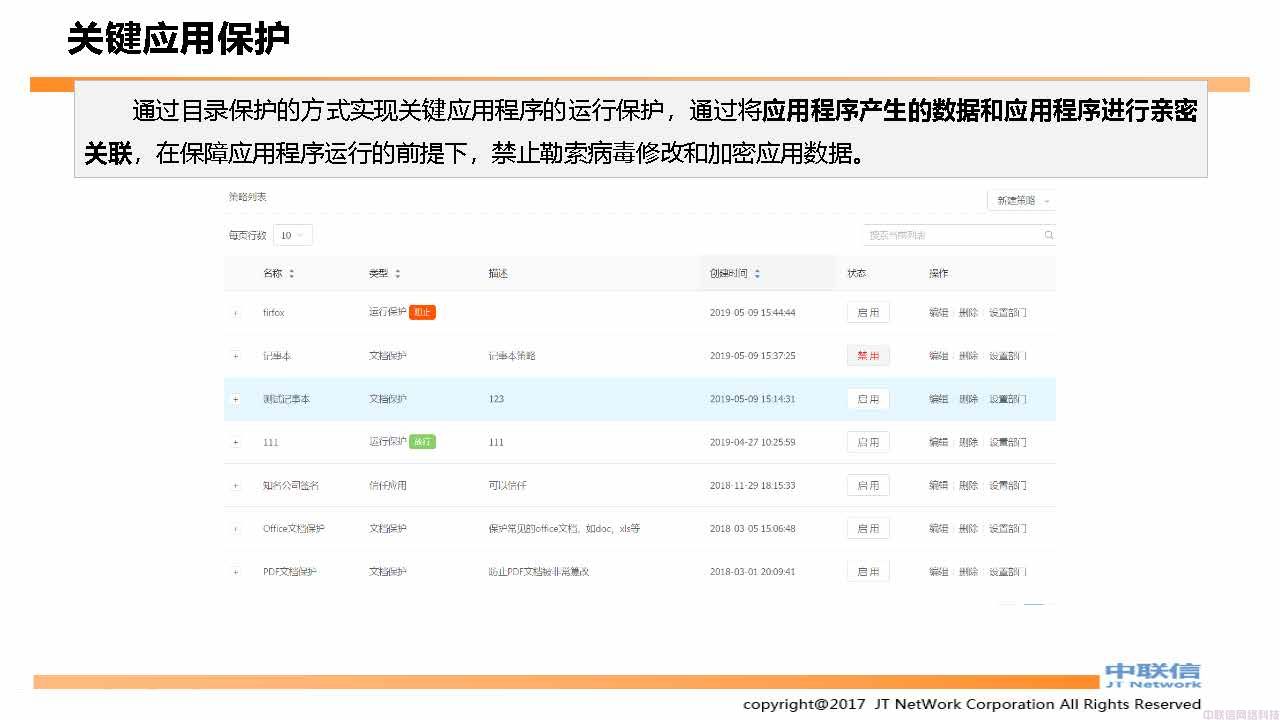Edit the 记事本 policy

[938, 356]
